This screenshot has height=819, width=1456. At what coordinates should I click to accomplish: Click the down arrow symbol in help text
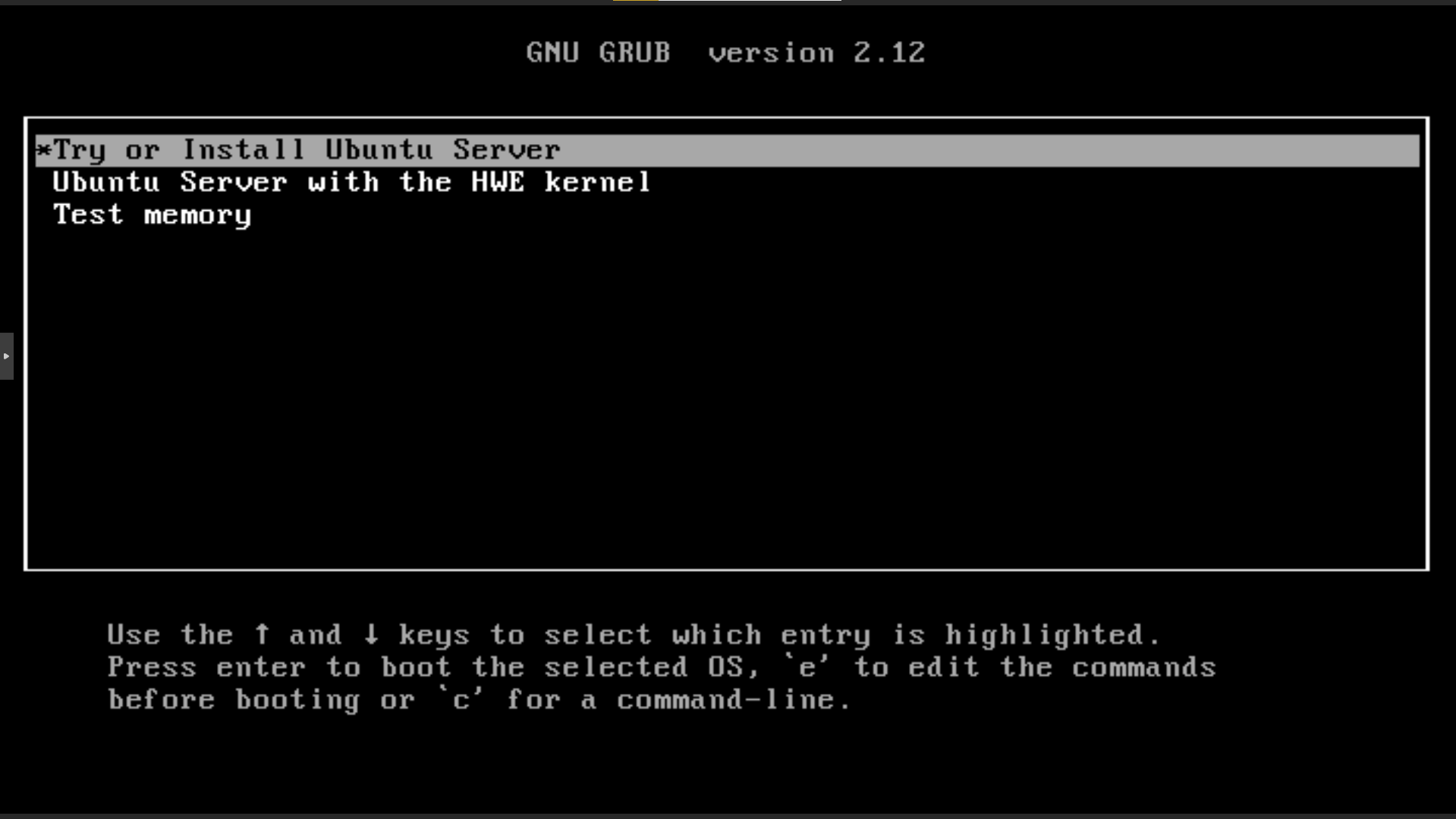click(x=371, y=634)
